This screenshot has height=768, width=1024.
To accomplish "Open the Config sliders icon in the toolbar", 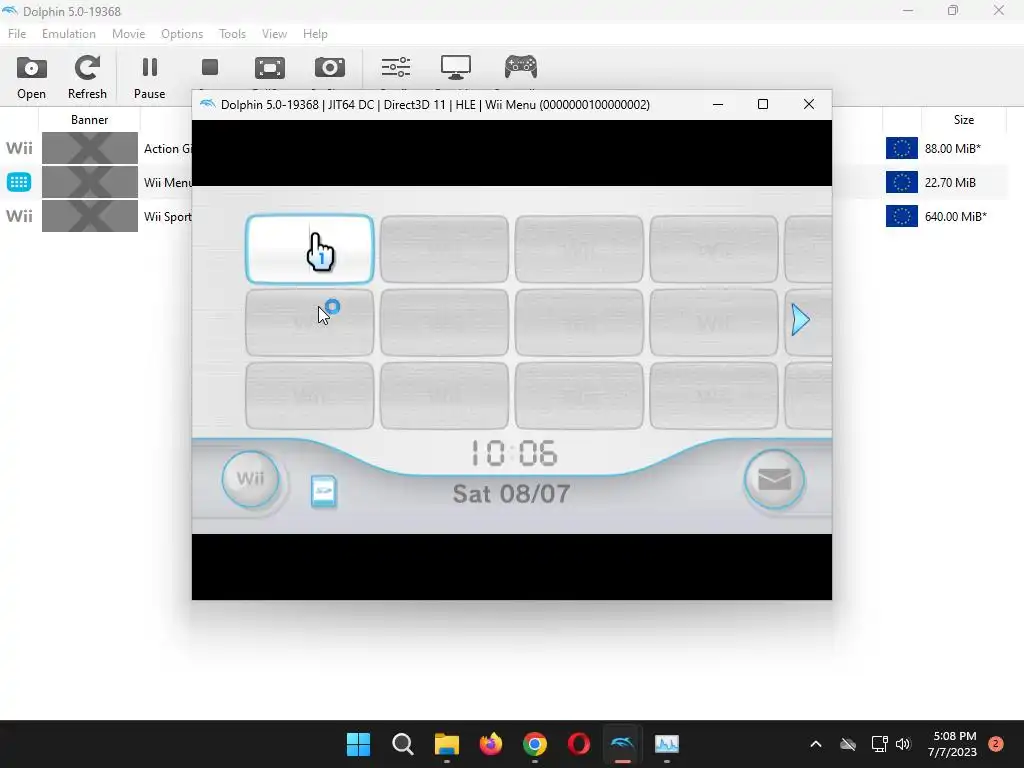I will 396,67.
